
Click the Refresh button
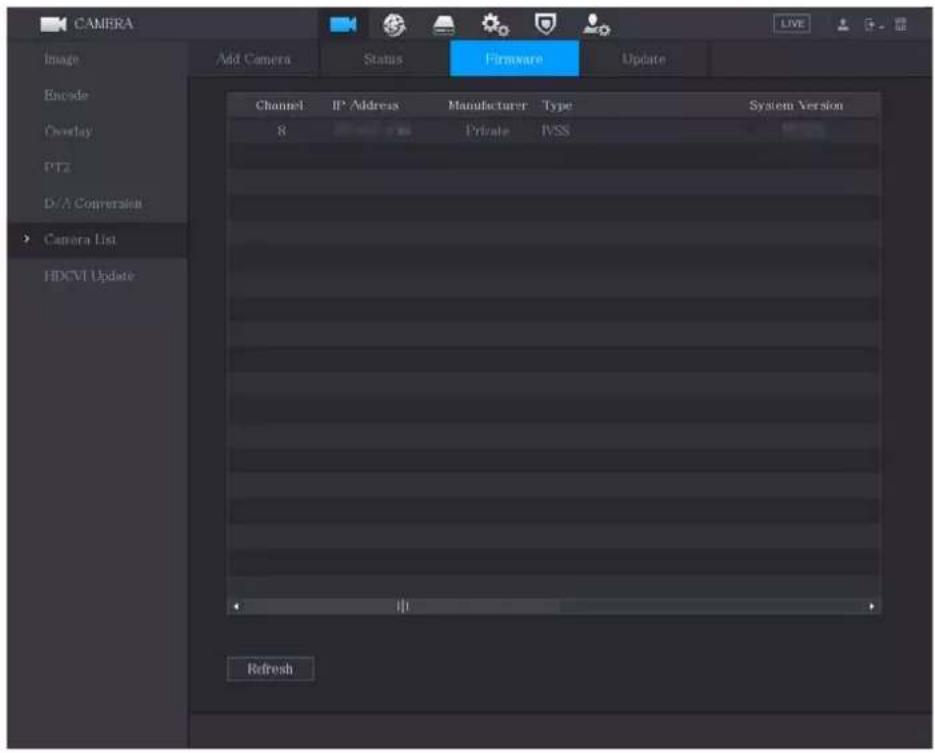tap(270, 669)
